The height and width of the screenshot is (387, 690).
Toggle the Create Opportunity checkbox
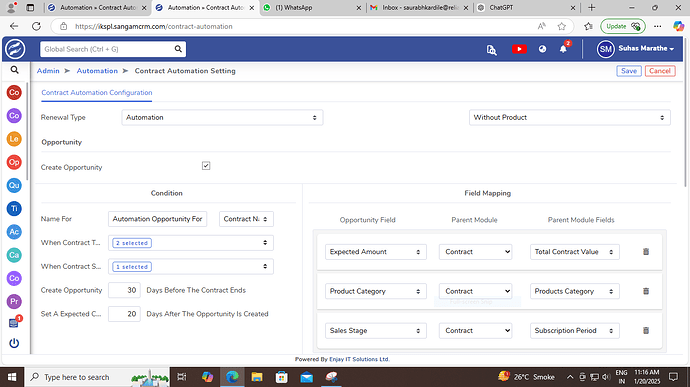click(x=206, y=166)
